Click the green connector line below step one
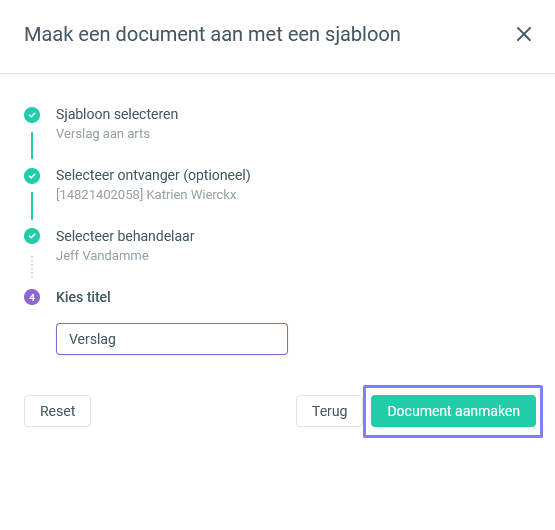The image size is (555, 530). (32, 145)
